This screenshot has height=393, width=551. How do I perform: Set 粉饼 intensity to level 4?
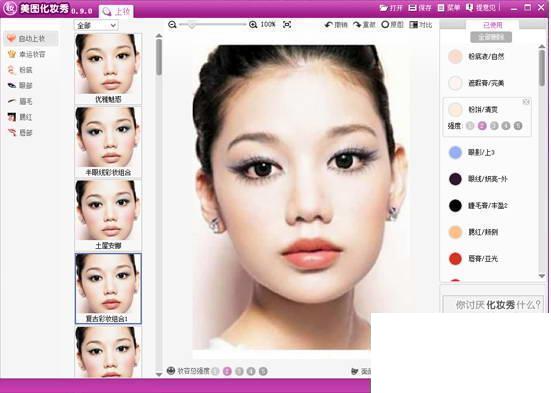point(506,125)
